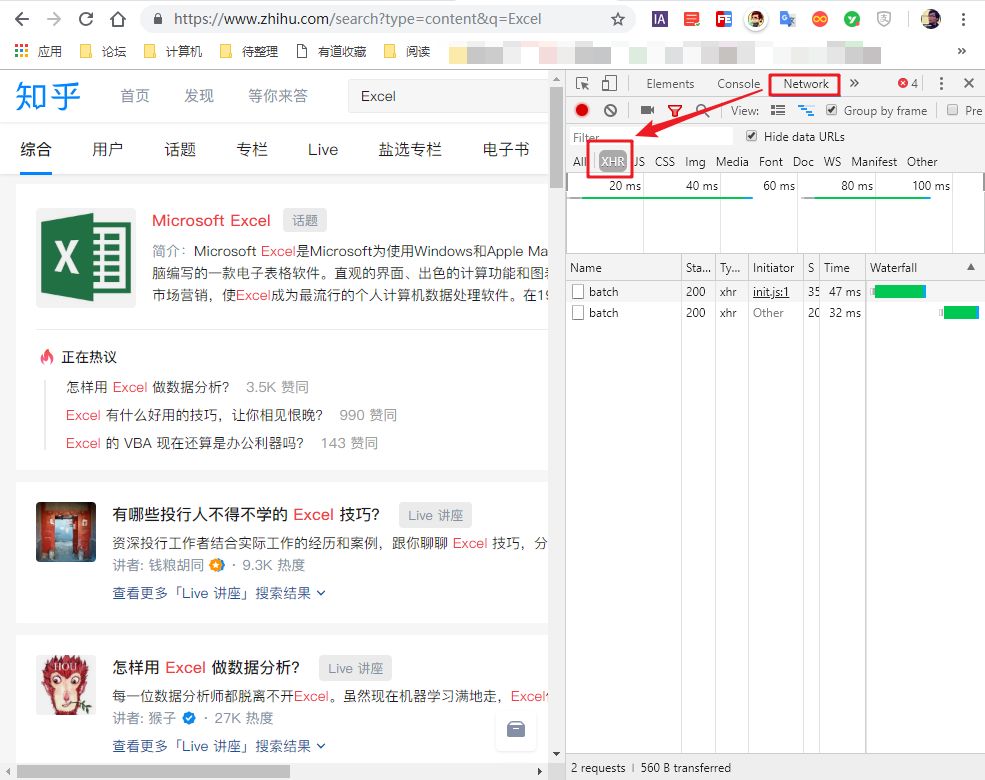Screen dimensions: 985x780
Task: Switch to the 电子书 search tab
Action: 506,149
